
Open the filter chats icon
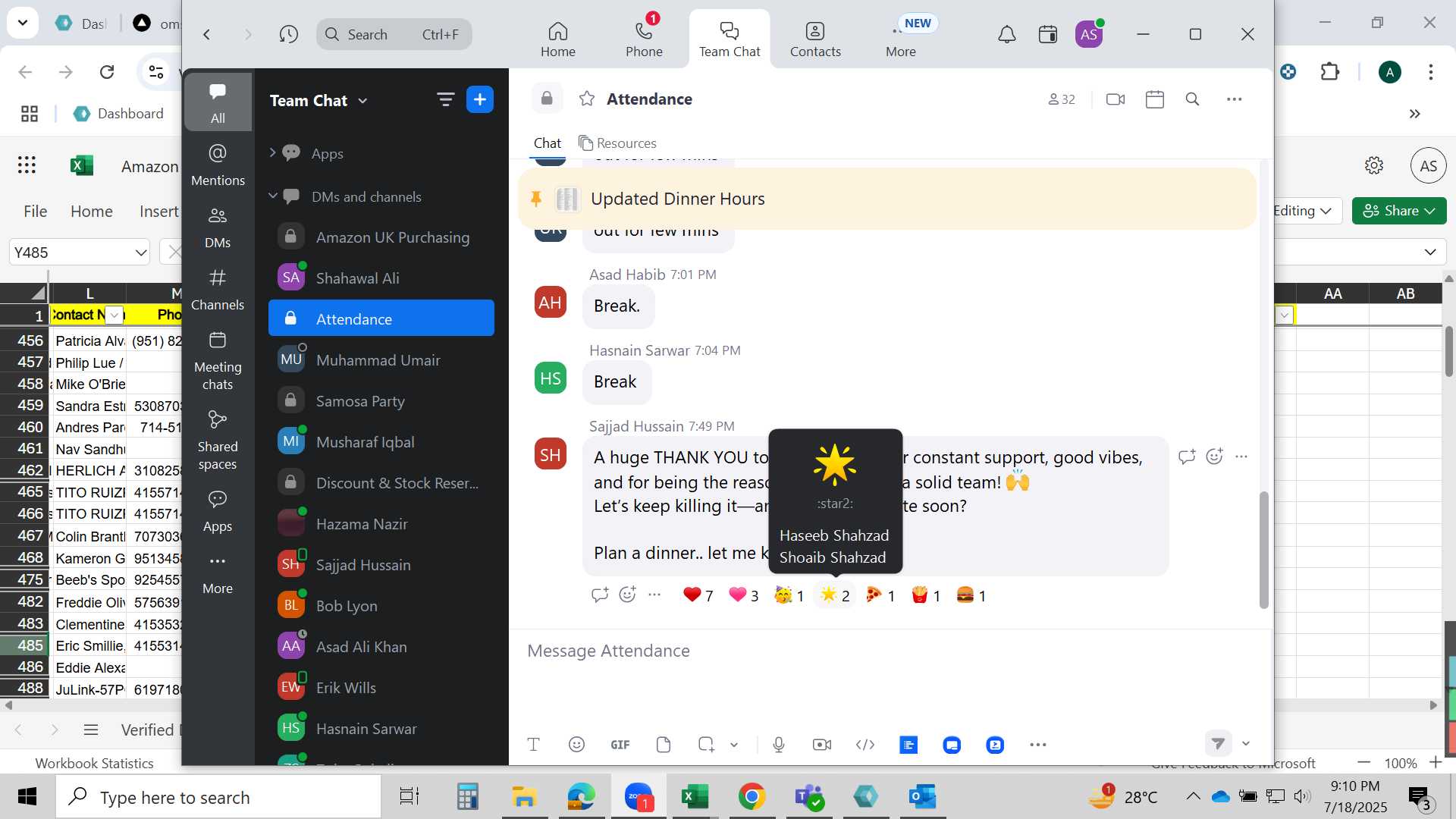coord(446,99)
